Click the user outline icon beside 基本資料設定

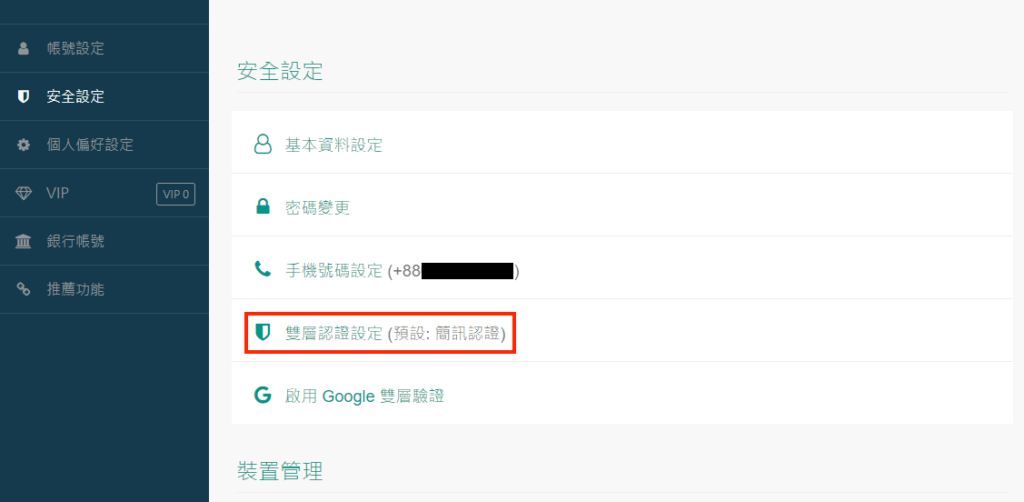tap(263, 145)
